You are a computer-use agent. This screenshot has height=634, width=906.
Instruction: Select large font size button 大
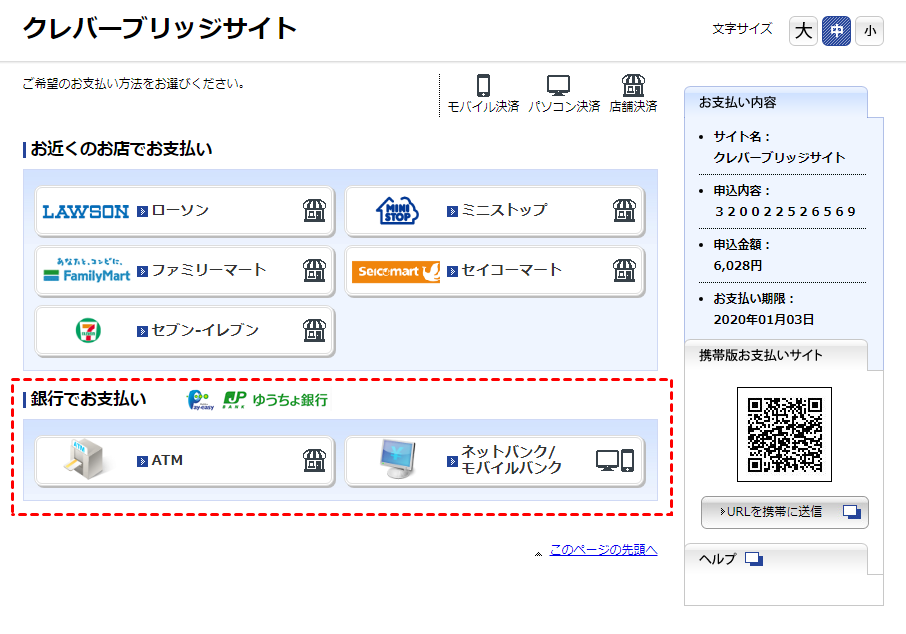(x=803, y=31)
